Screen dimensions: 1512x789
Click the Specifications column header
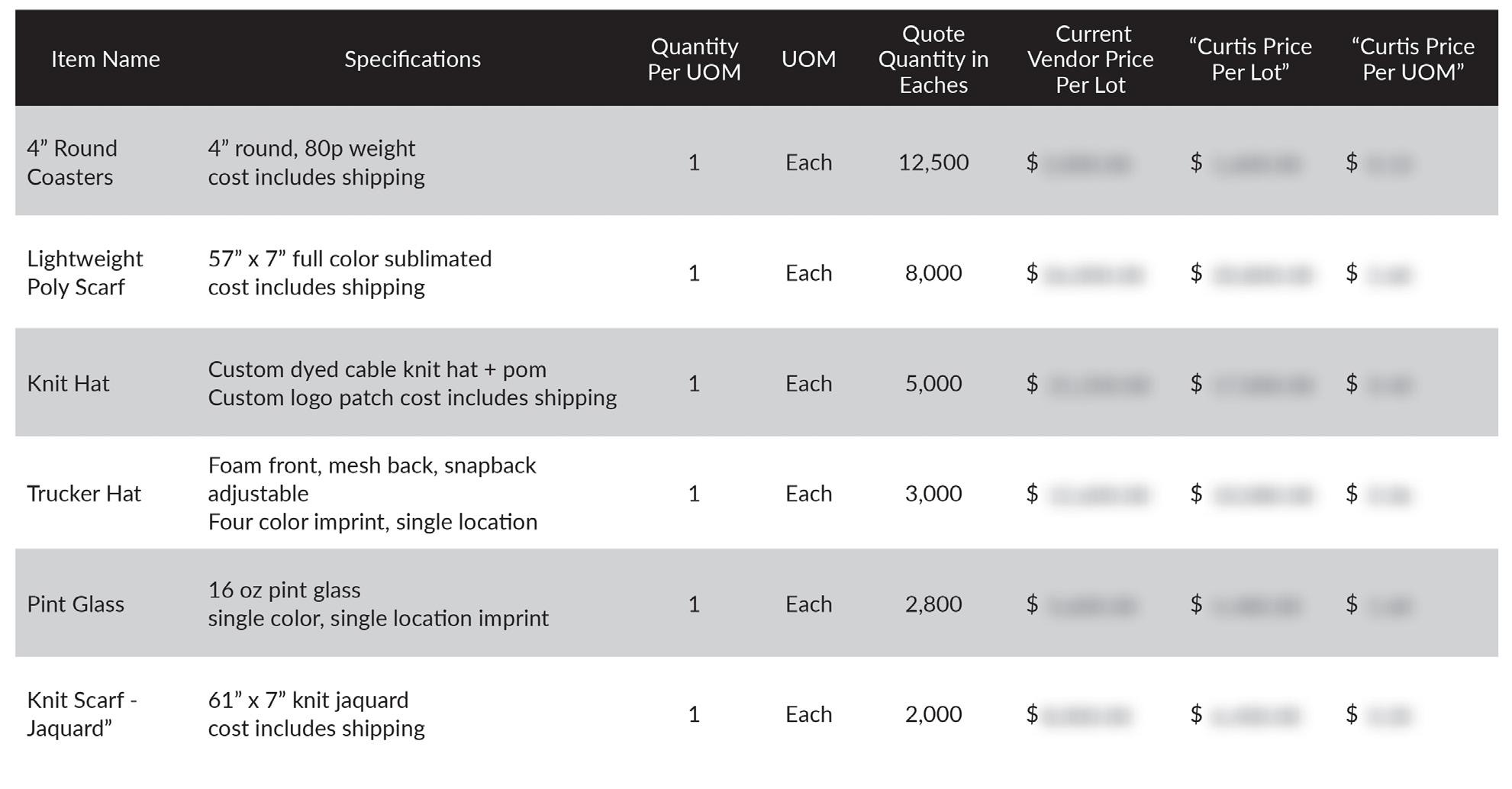click(412, 59)
